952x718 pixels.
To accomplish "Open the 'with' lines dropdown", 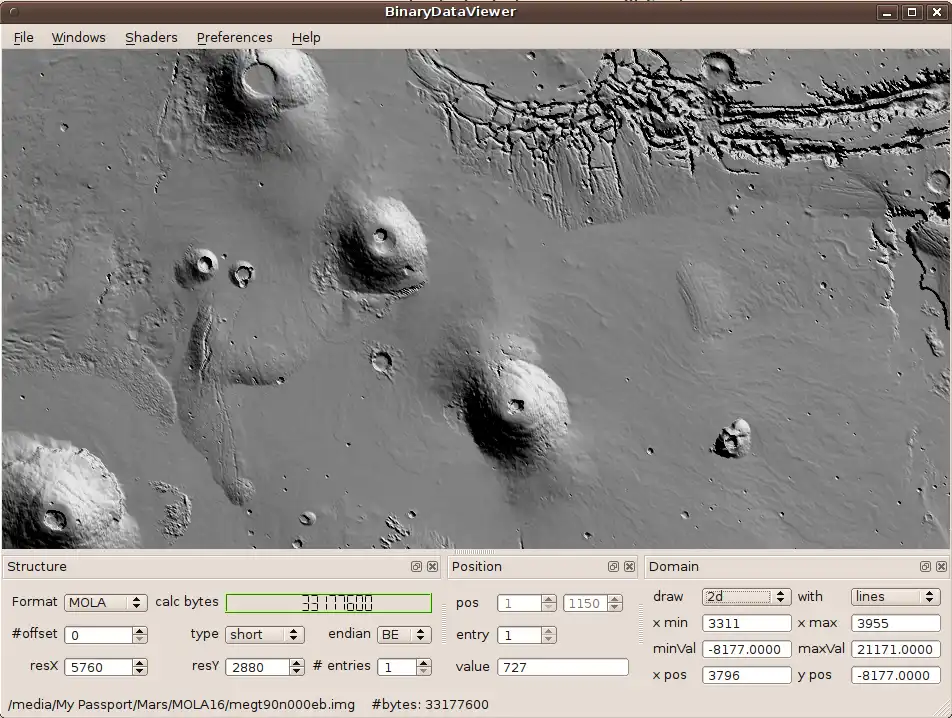I will pyautogui.click(x=895, y=597).
